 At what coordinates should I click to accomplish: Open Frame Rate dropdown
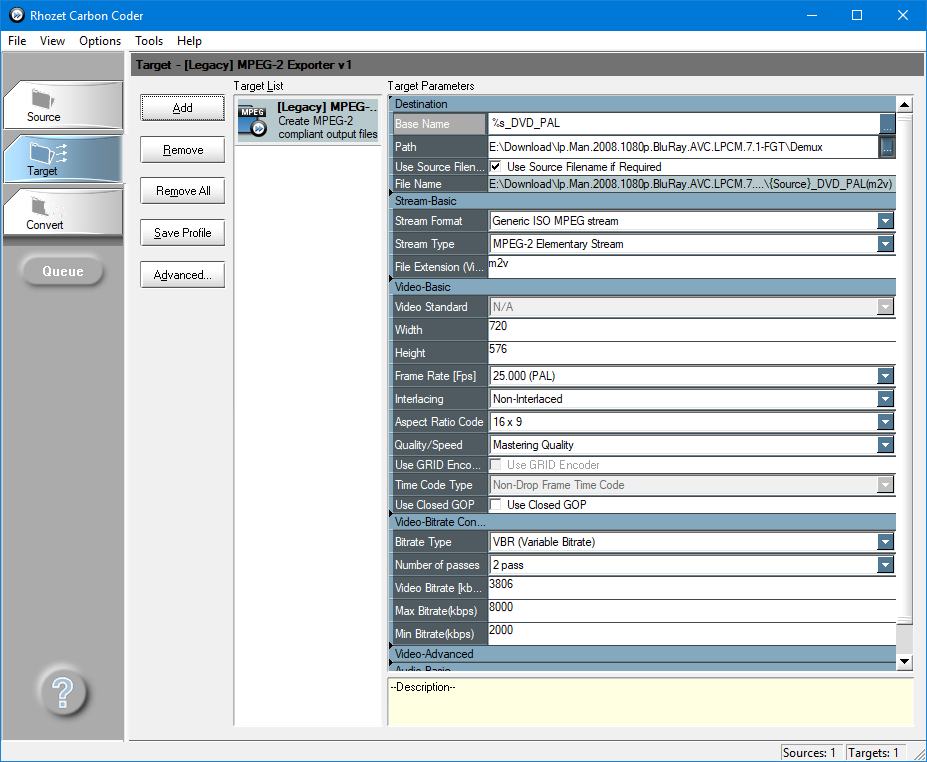[885, 376]
